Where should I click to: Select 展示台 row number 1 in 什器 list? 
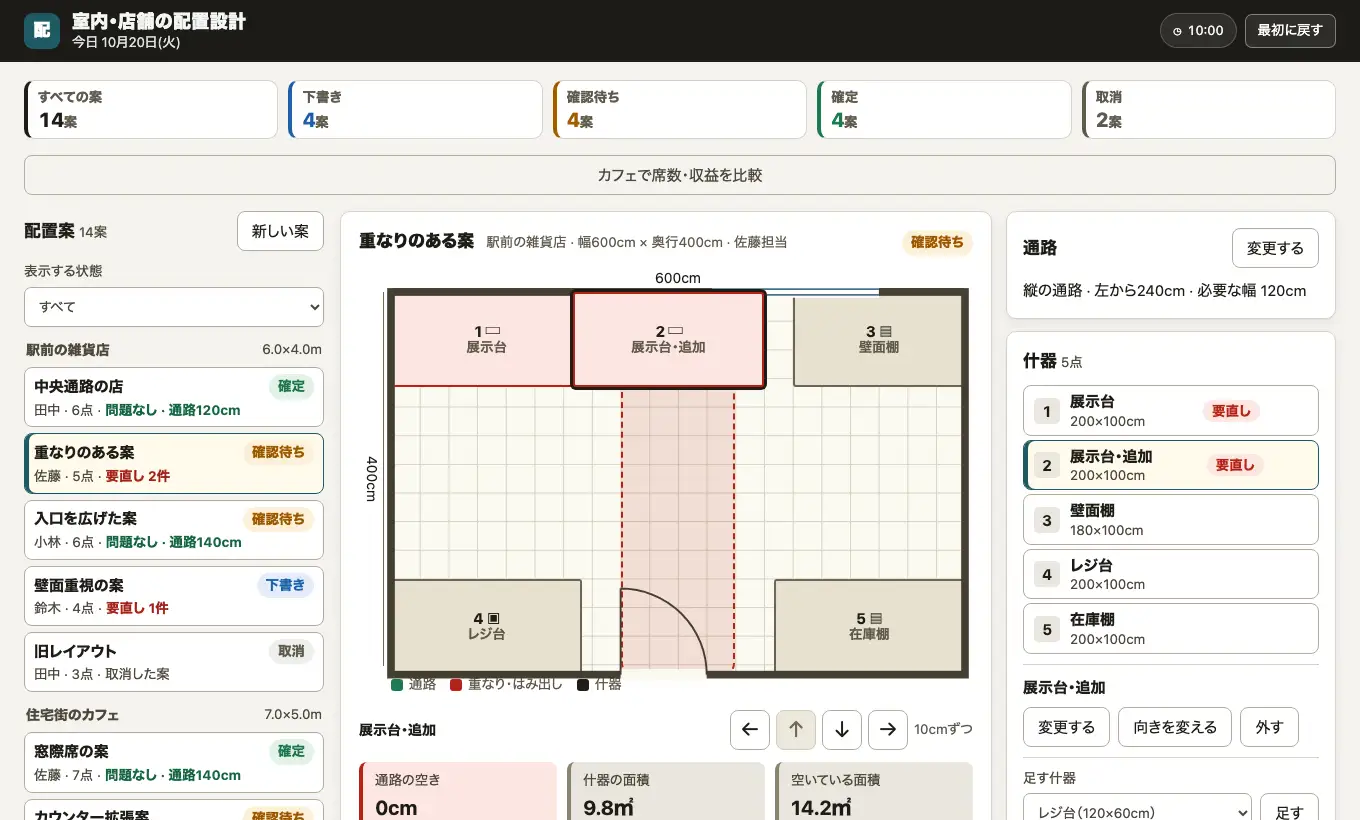pos(1171,411)
